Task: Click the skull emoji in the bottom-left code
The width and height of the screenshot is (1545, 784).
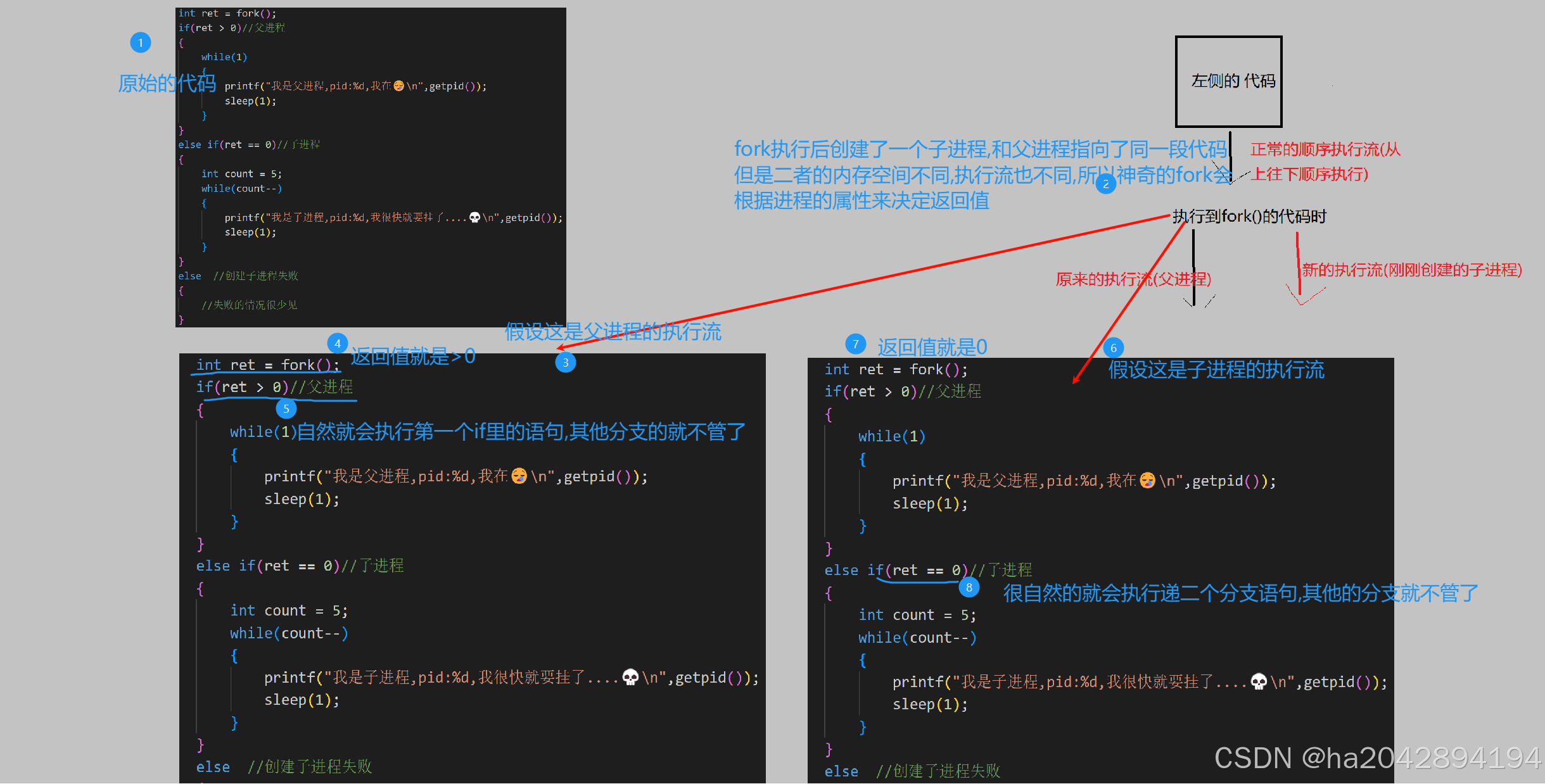Action: tap(630, 677)
